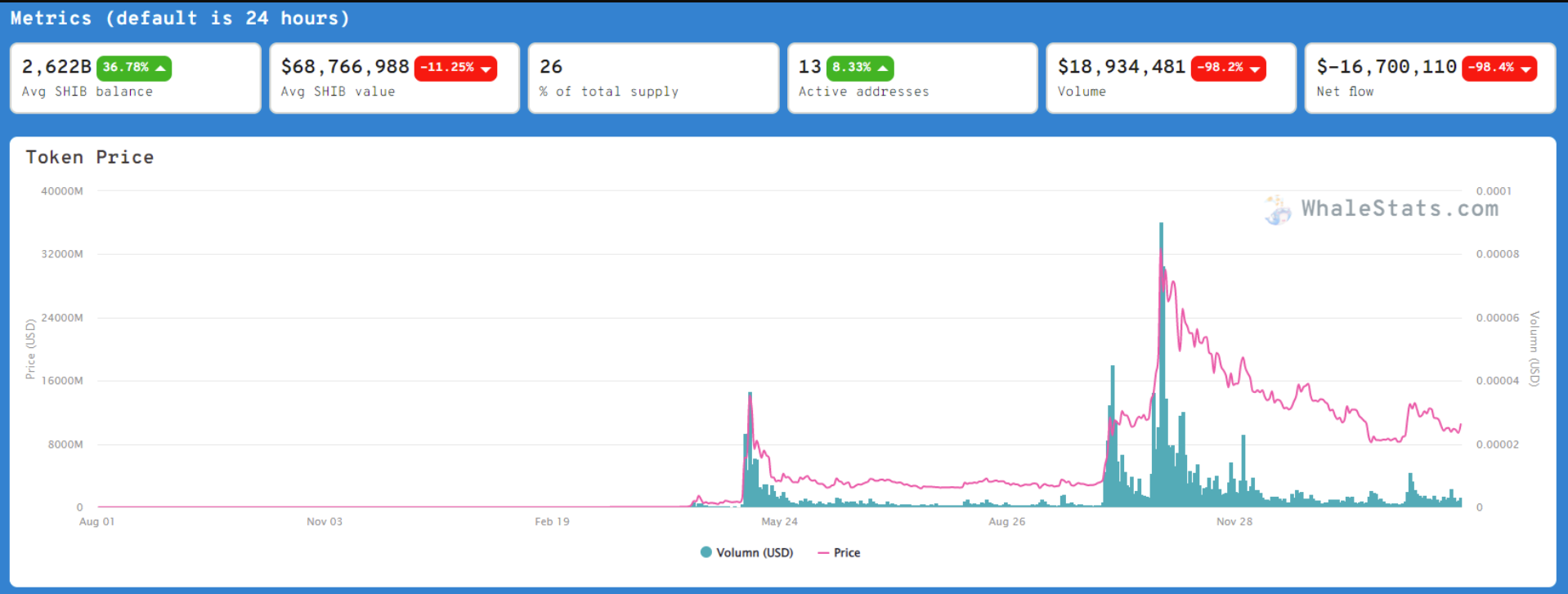Click the WhaleStats whale logo icon
The image size is (1568, 594).
1278,210
